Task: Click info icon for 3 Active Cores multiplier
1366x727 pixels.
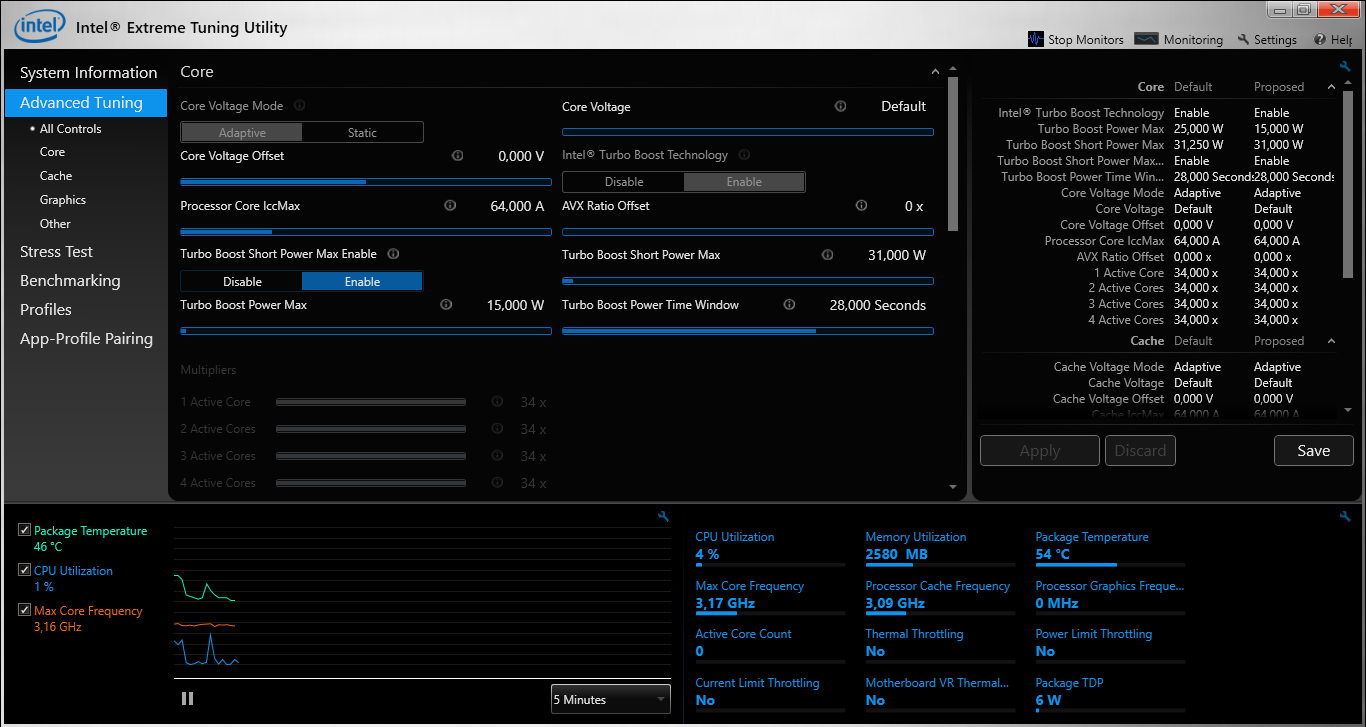Action: click(x=497, y=455)
